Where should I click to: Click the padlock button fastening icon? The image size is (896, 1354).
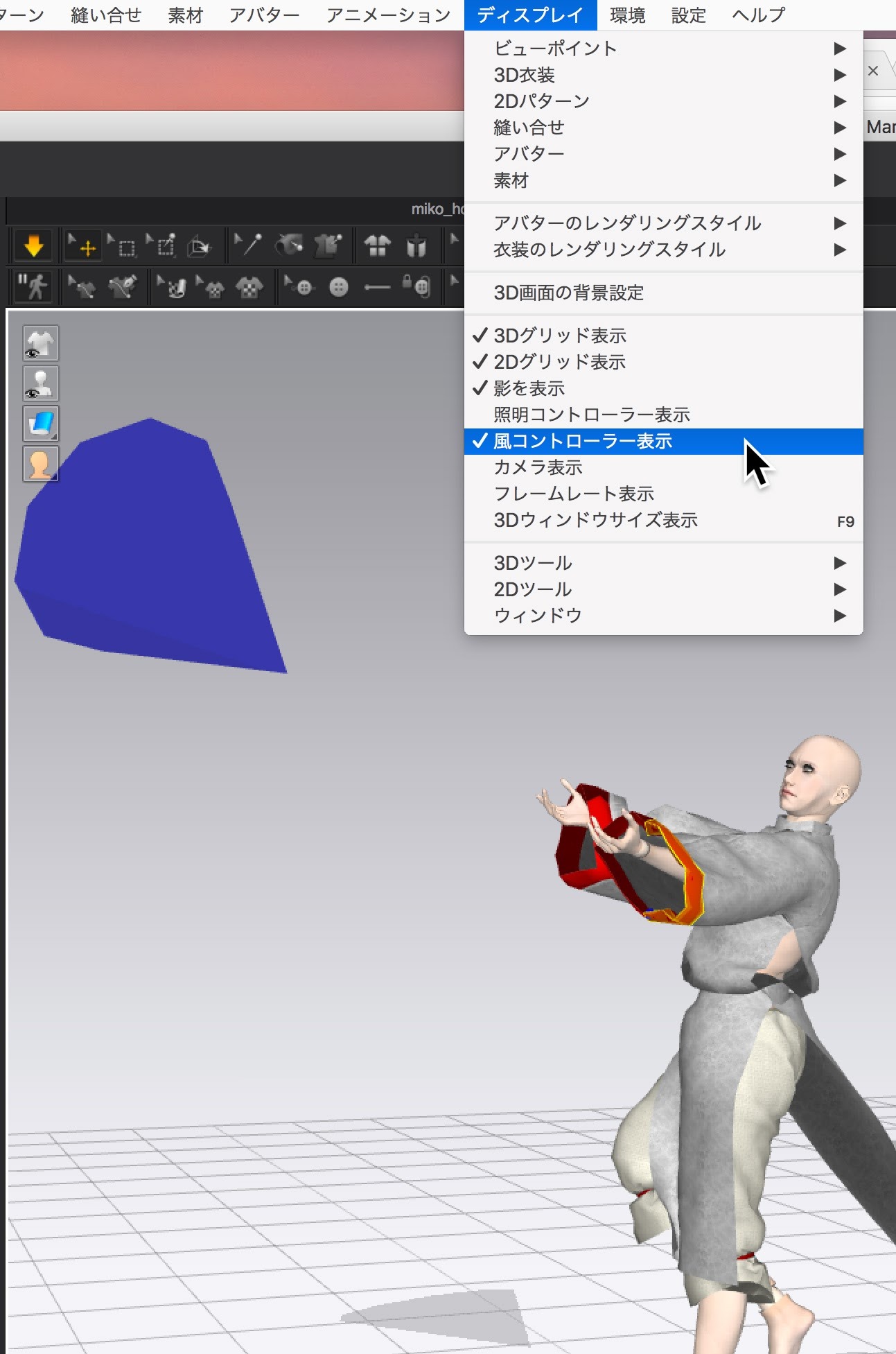coord(417,286)
